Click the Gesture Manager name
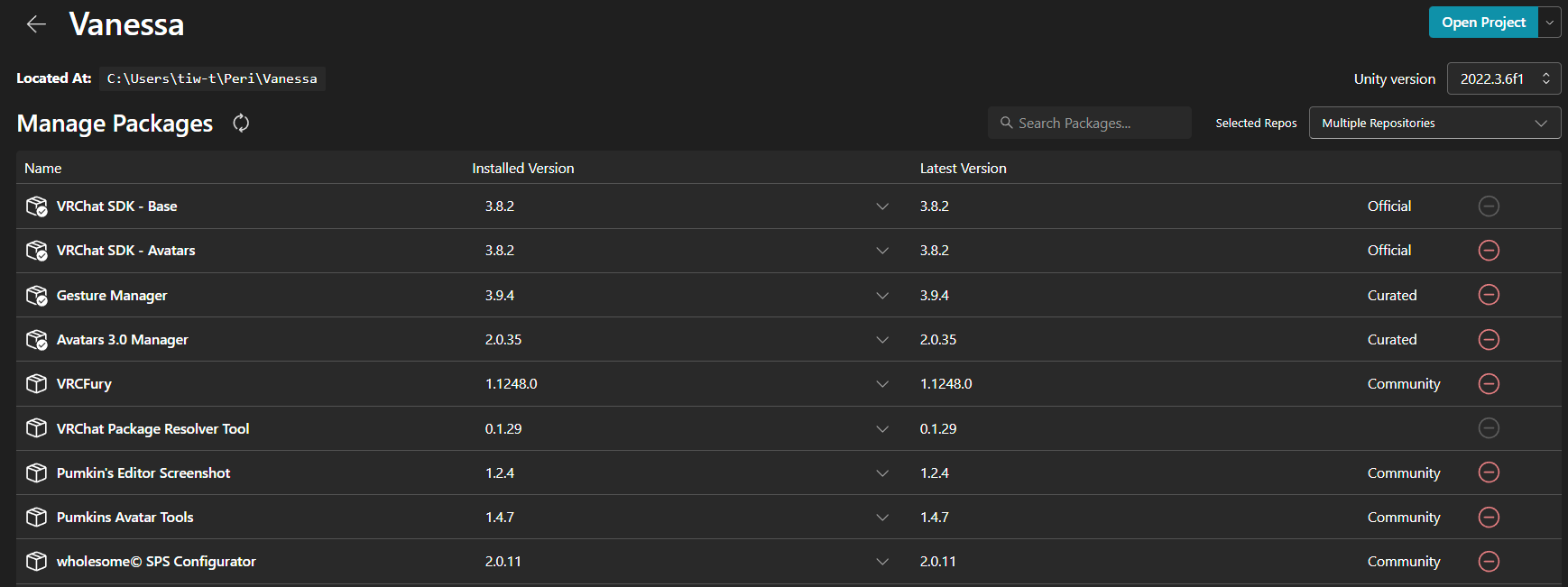This screenshot has width=1568, height=587. point(112,296)
